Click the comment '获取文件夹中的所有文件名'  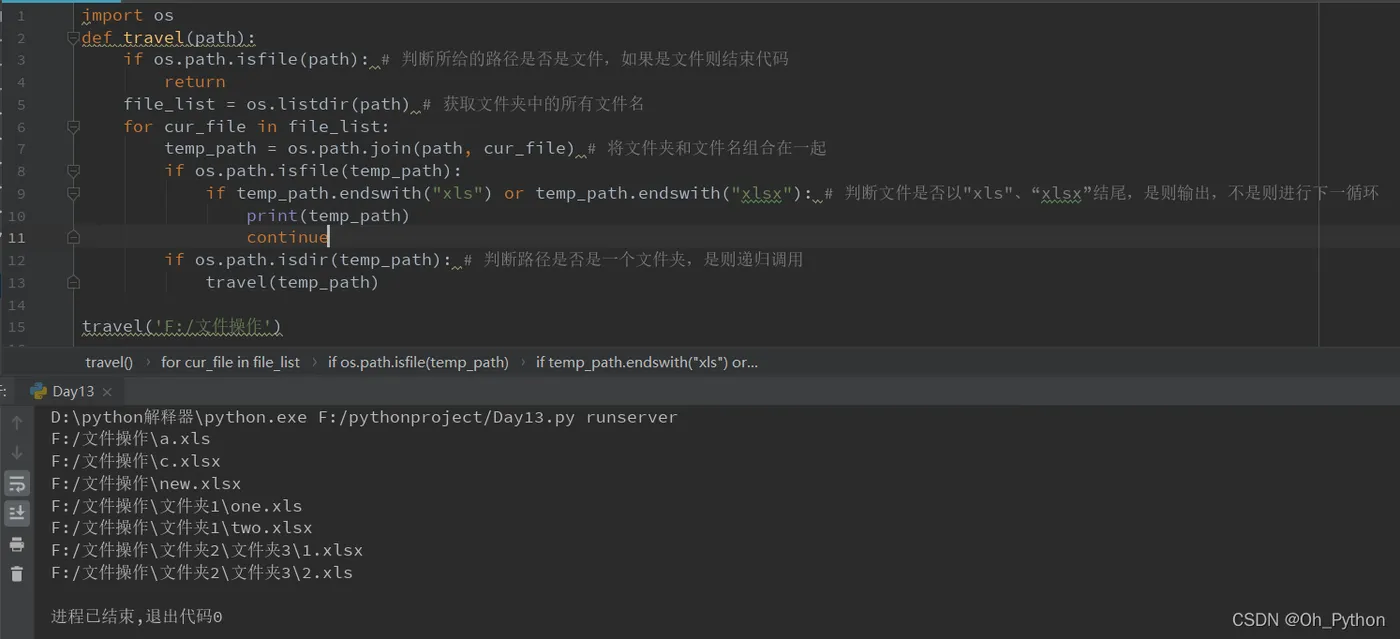533,104
